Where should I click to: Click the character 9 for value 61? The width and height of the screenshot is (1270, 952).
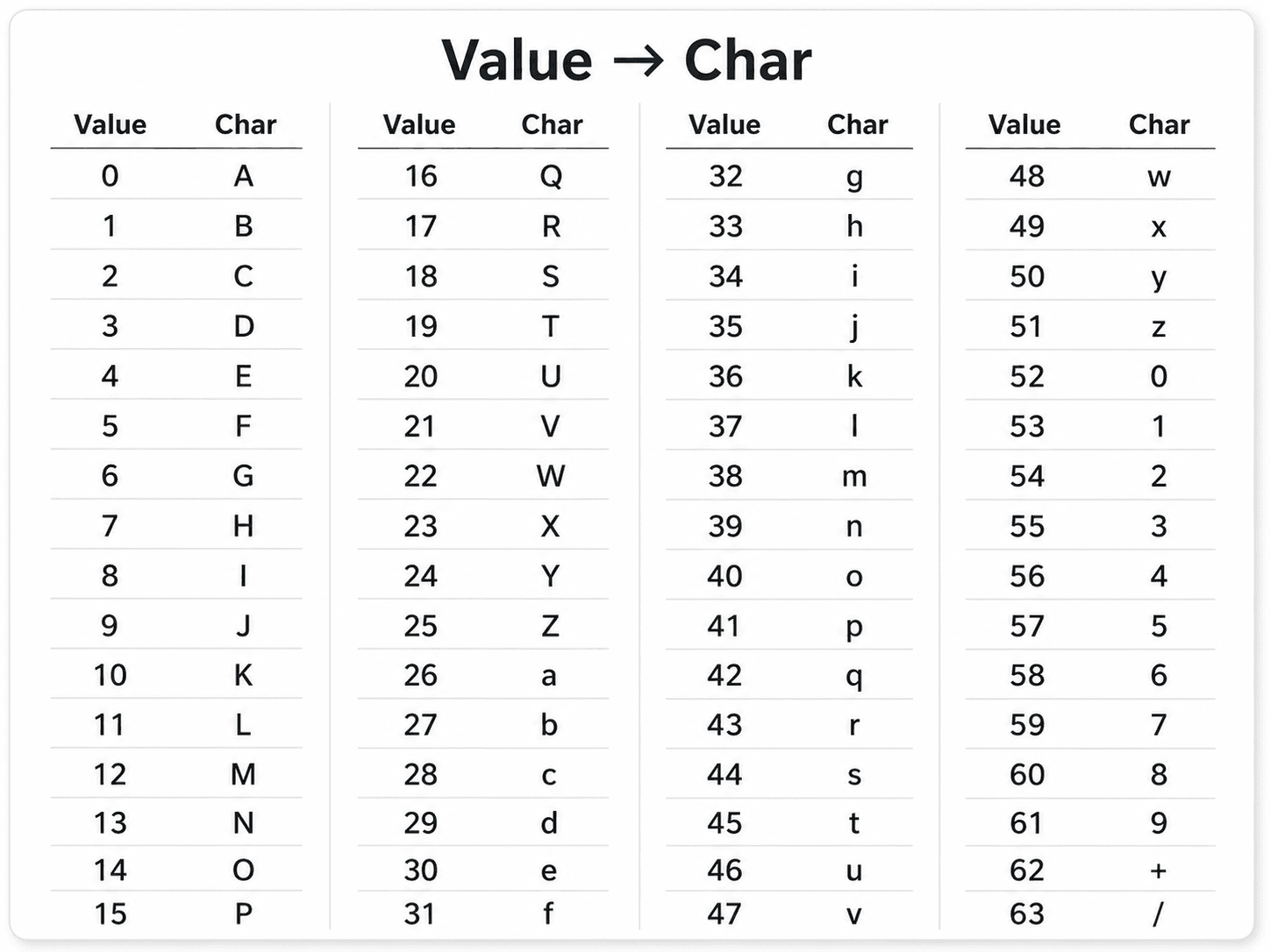(1159, 822)
